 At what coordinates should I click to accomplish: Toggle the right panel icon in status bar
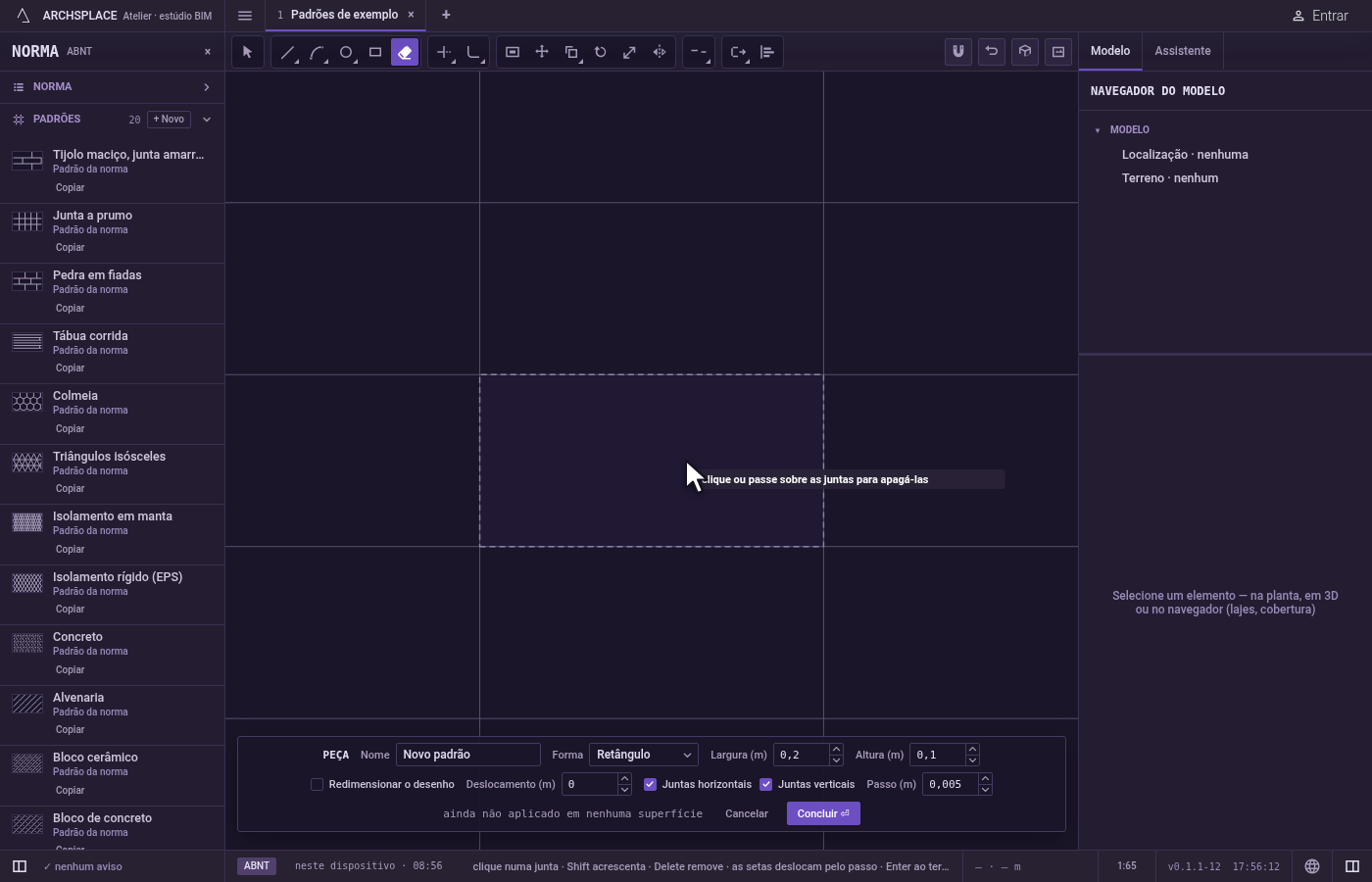click(x=1352, y=866)
